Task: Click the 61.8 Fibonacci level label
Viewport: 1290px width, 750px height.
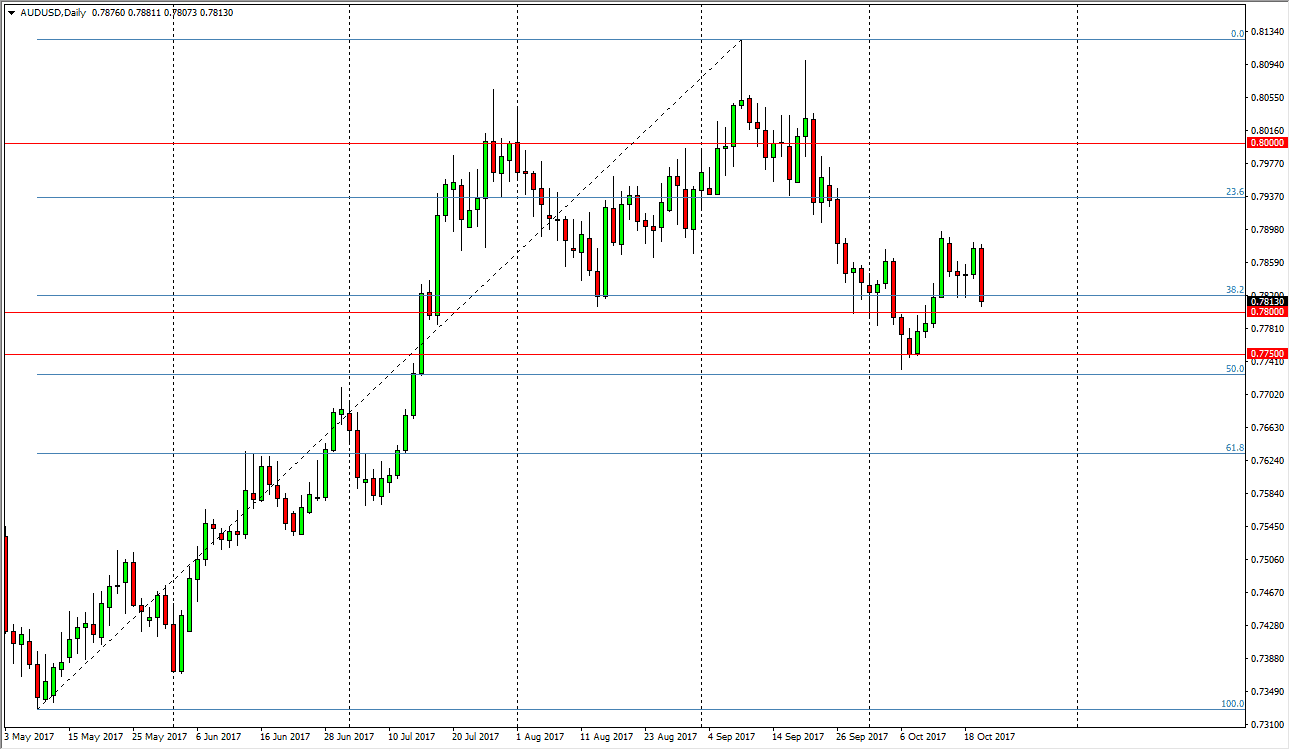Action: point(1233,447)
